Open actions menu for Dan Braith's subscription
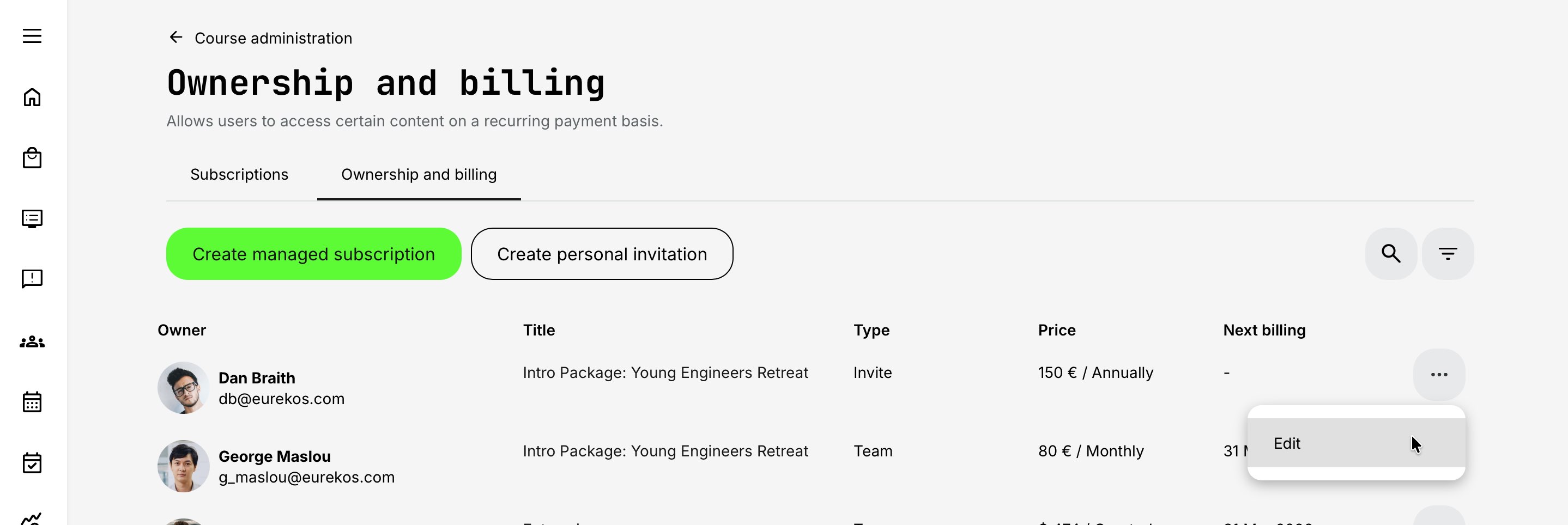The width and height of the screenshot is (1568, 525). (1439, 374)
